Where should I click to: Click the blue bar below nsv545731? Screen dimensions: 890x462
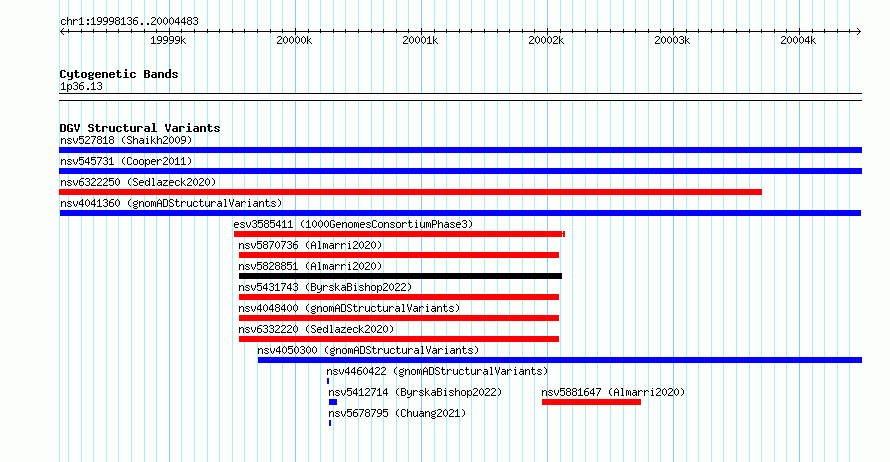click(460, 171)
